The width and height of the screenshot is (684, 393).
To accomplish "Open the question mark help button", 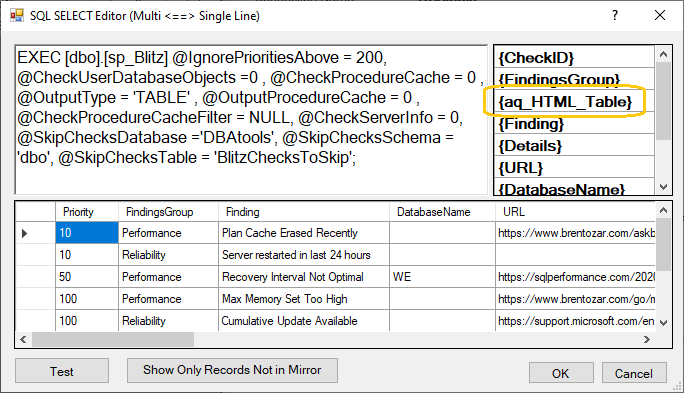I will pyautogui.click(x=615, y=15).
